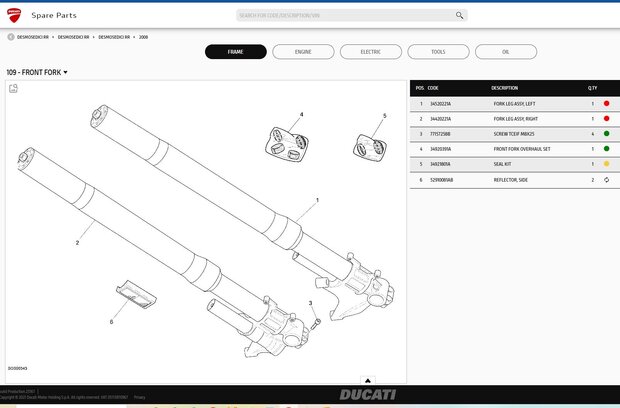Image resolution: width=620 pixels, height=408 pixels.
Task: Expand the 109 - FRONT FORK dropdown
Action: click(37, 72)
